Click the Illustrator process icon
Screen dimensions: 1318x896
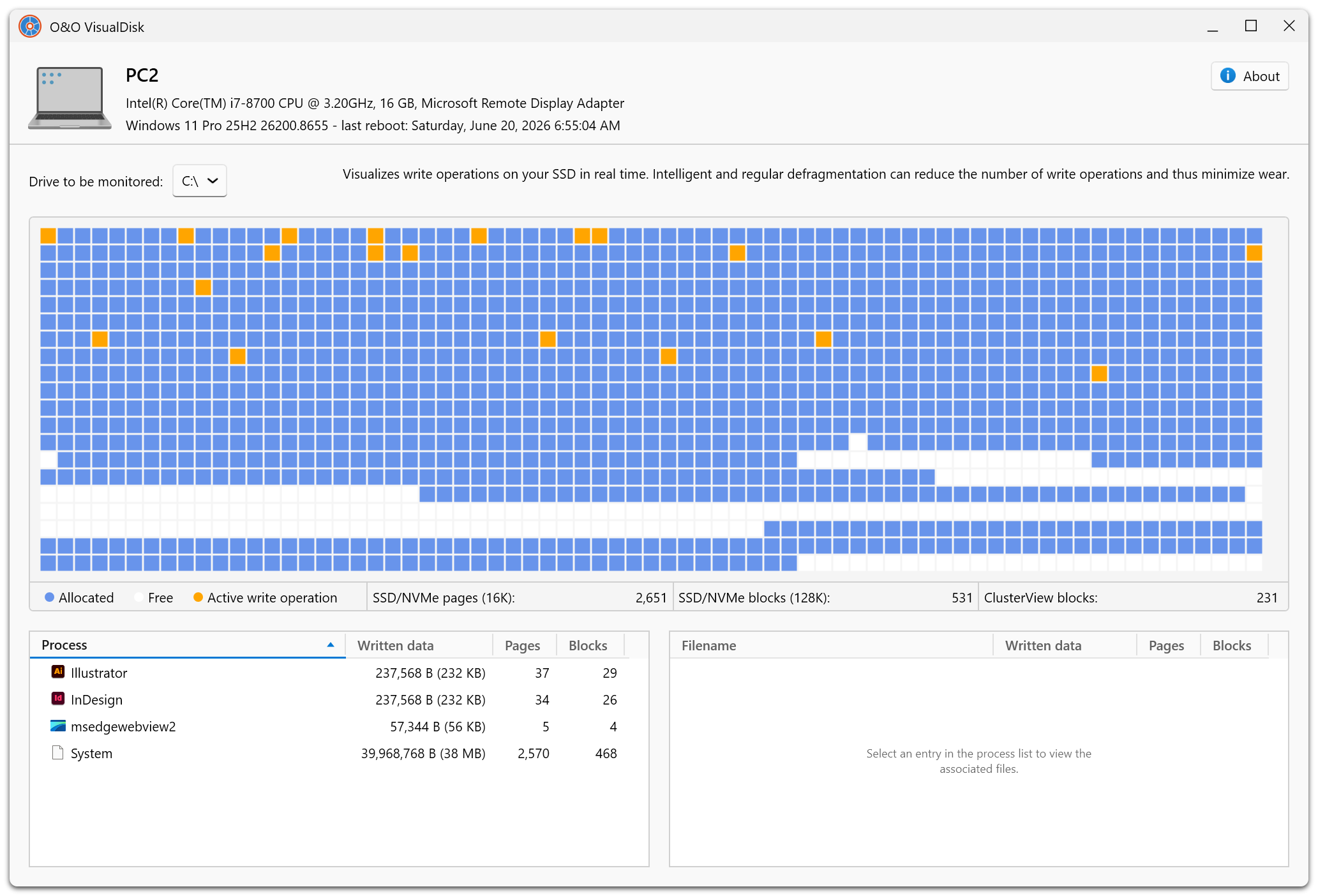(x=58, y=672)
